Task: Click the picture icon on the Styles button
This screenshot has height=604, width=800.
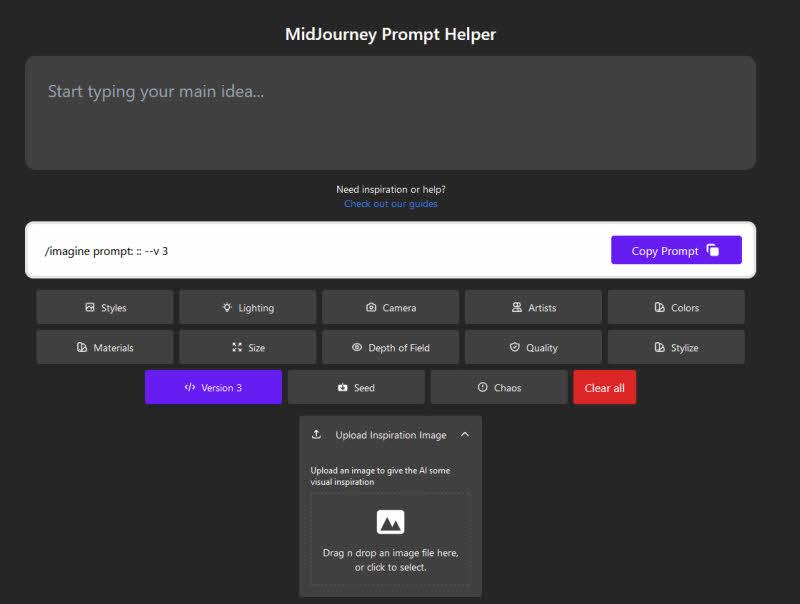Action: [x=90, y=307]
